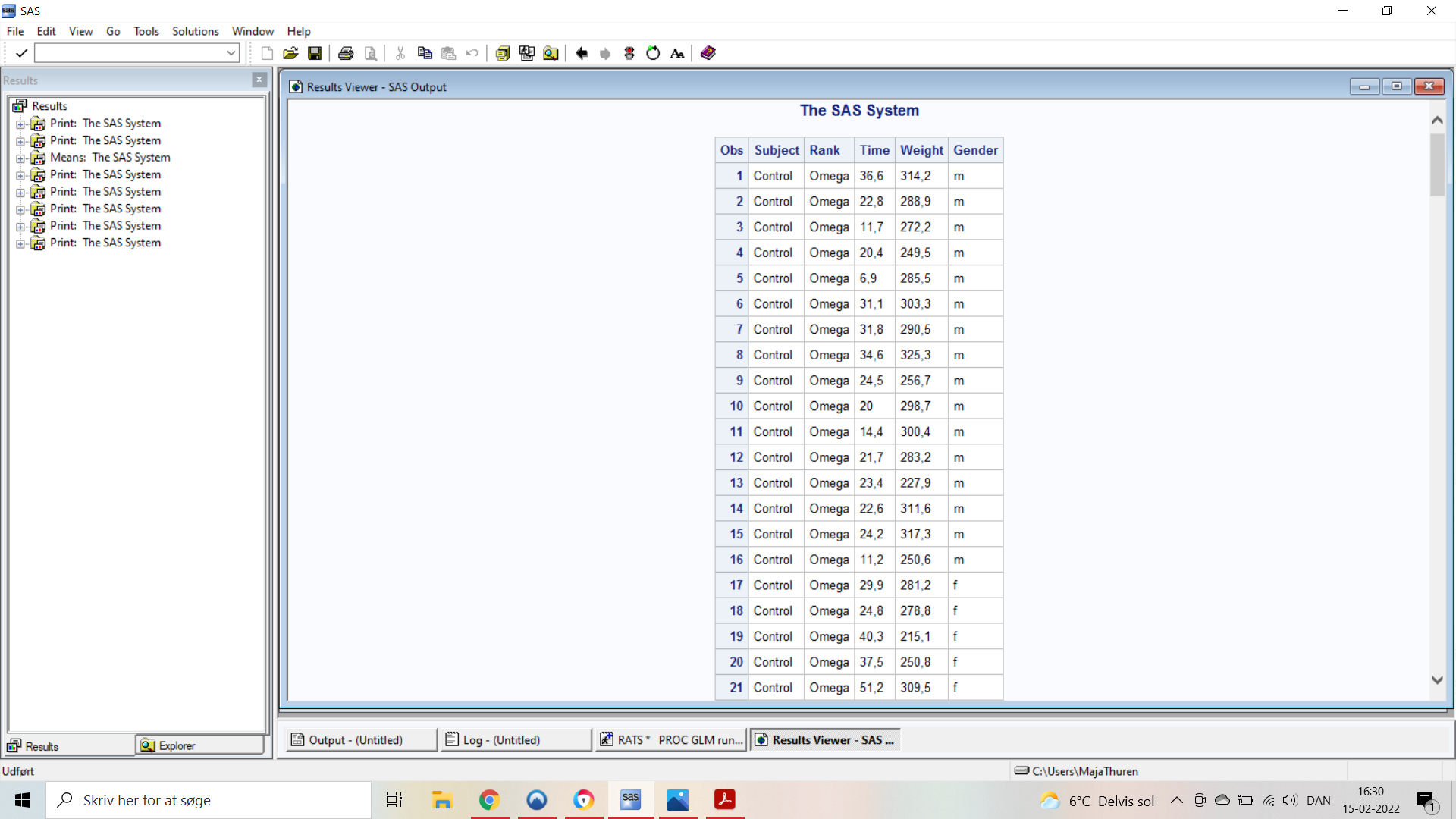
Task: Expand the last Print: The SAS System node
Action: pyautogui.click(x=20, y=244)
